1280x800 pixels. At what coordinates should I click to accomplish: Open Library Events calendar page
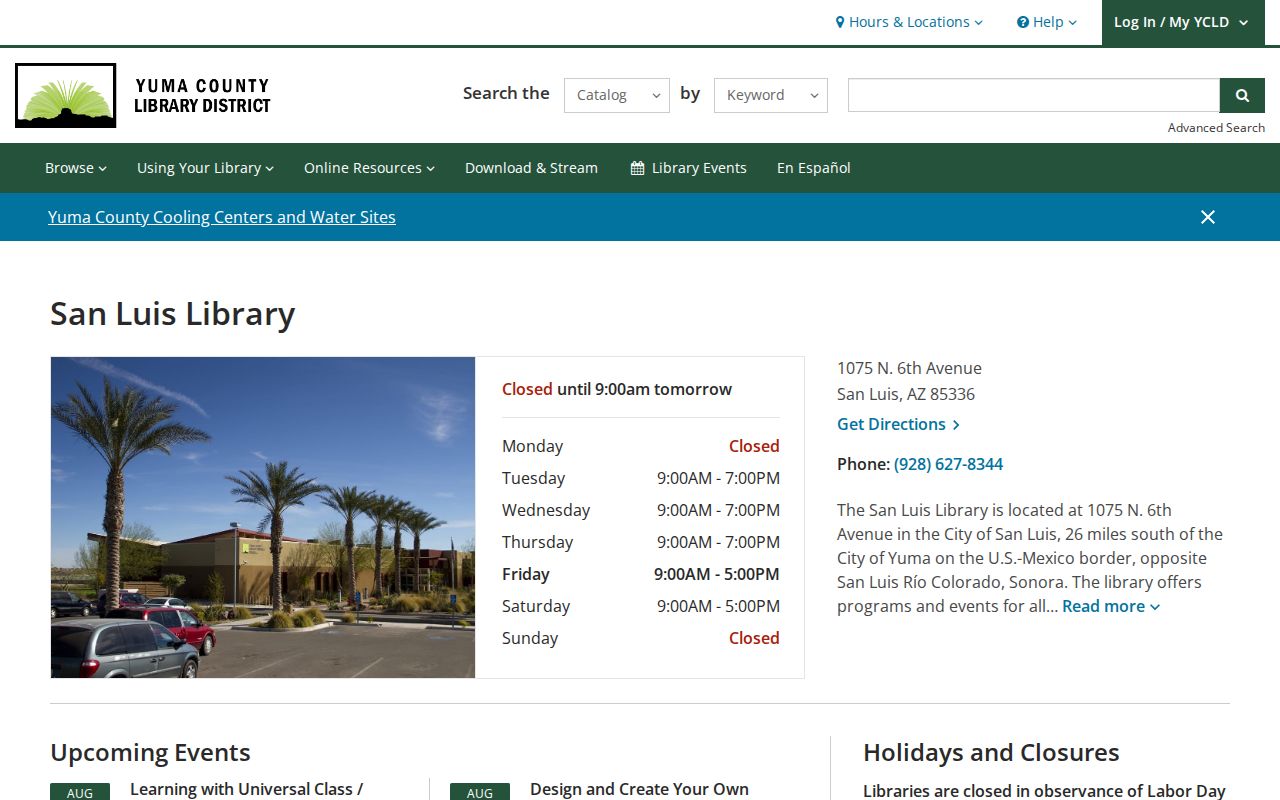tap(688, 168)
